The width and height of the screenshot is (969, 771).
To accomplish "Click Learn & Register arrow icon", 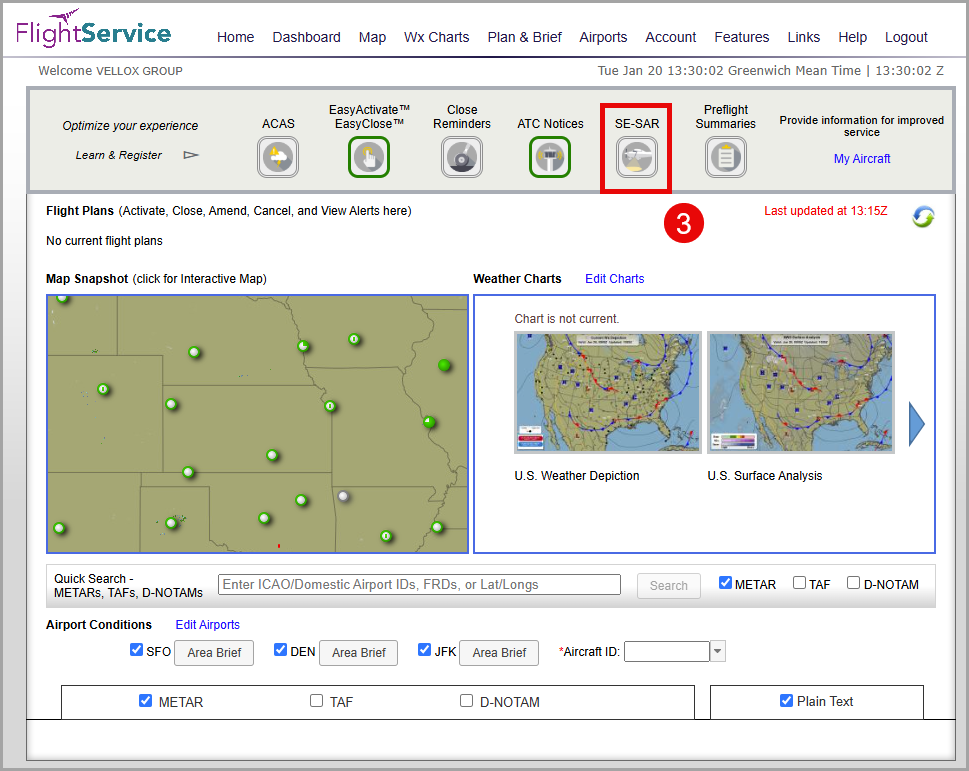I will click(x=191, y=155).
